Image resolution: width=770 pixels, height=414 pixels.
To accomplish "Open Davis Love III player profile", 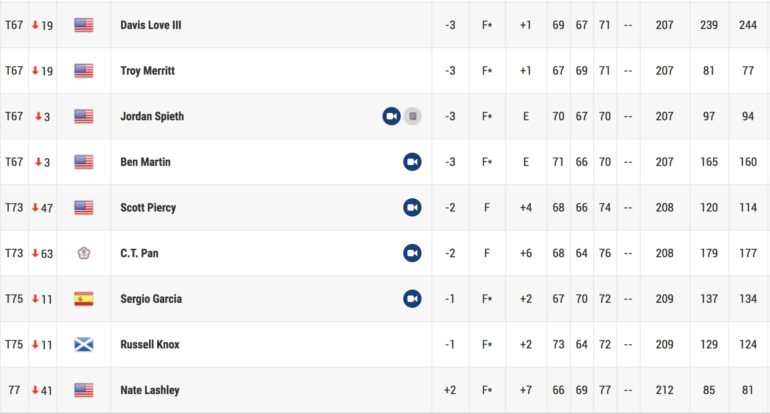I will [x=151, y=25].
